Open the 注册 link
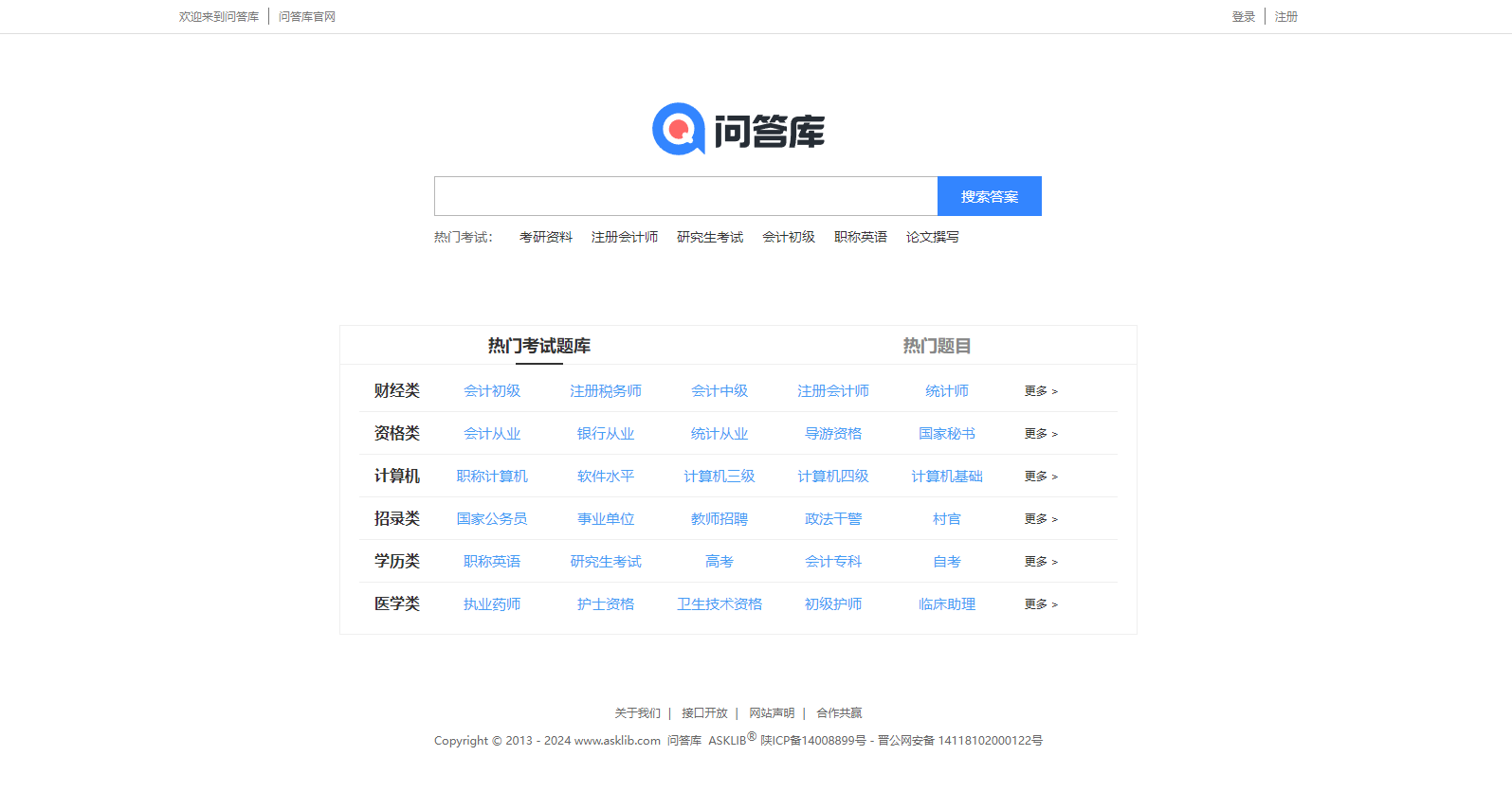This screenshot has height=792, width=1512. click(1286, 17)
